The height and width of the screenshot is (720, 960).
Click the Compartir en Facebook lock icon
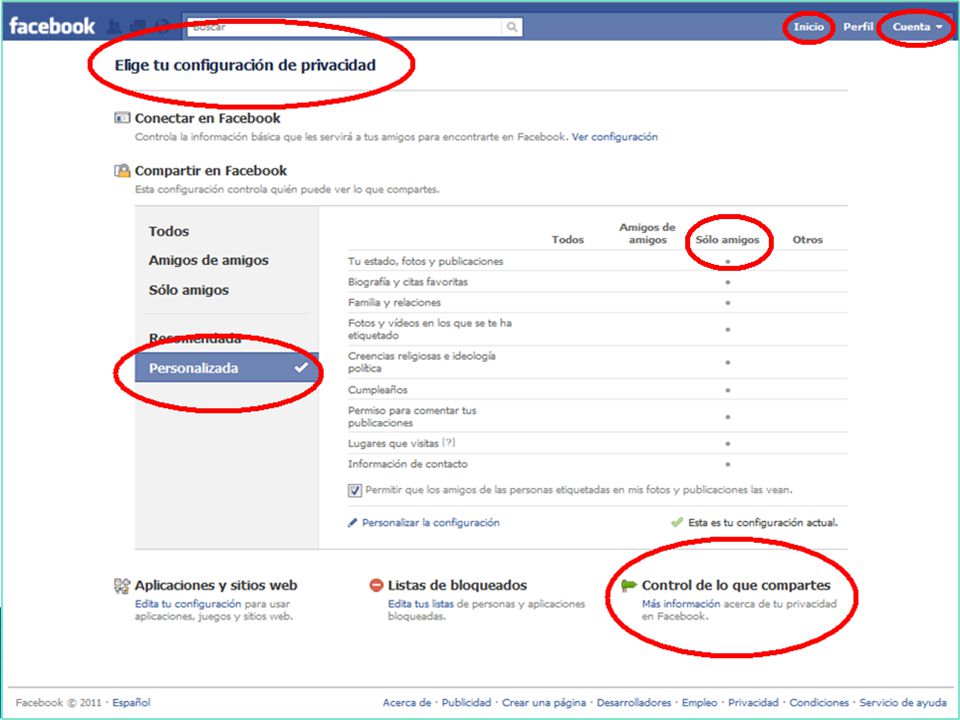(122, 170)
